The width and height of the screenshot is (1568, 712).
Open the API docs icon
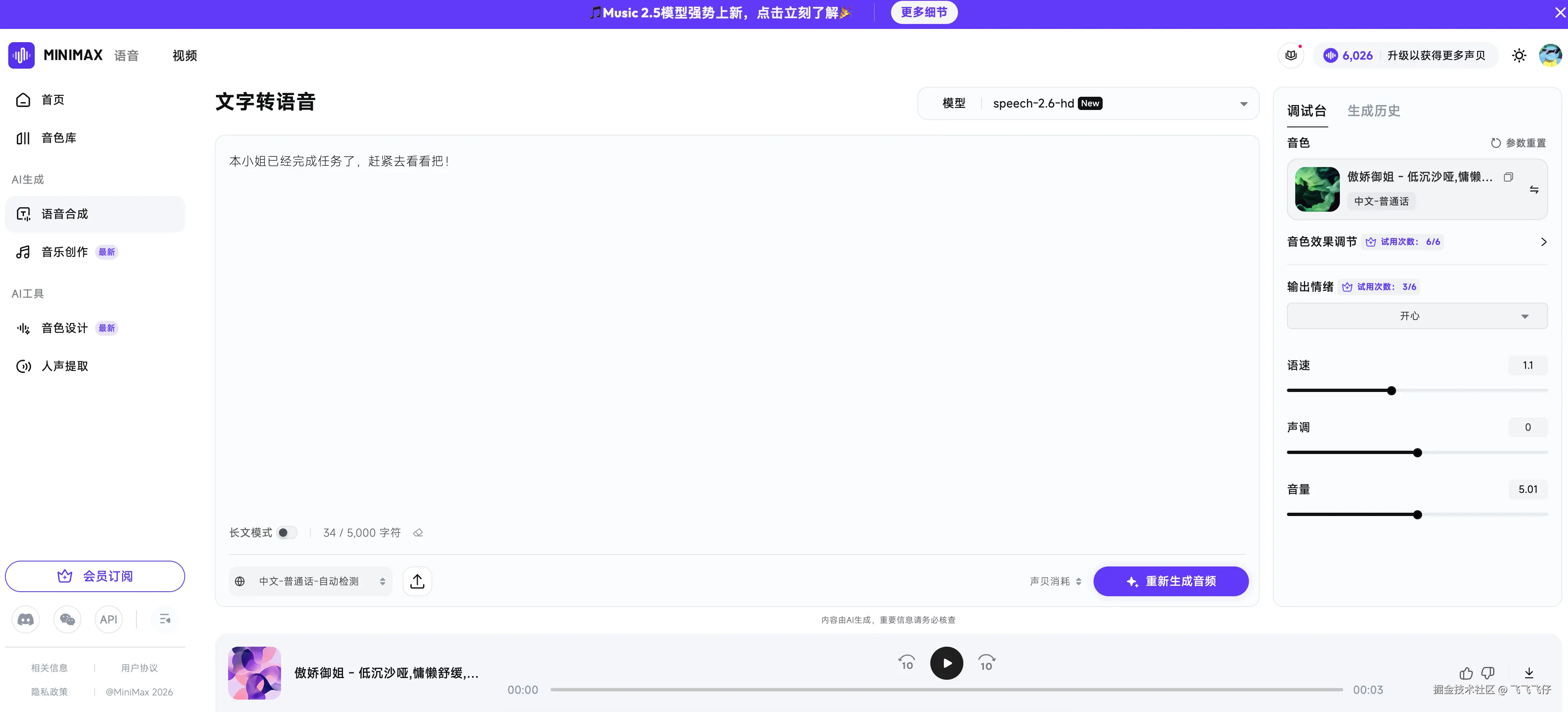click(x=108, y=619)
